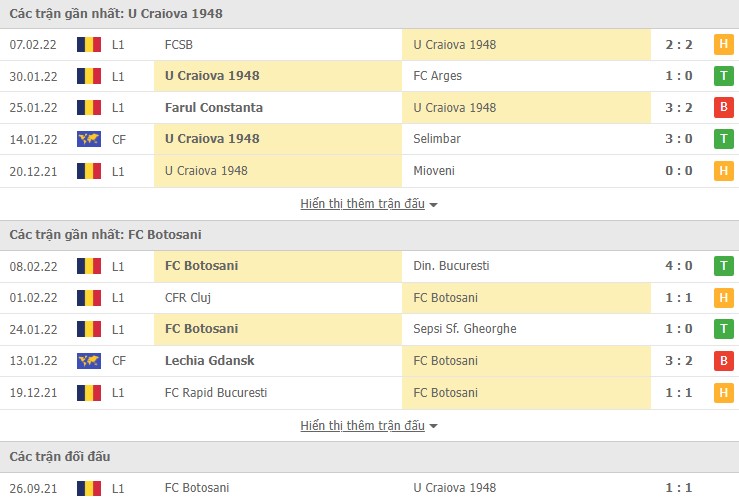Click Romania flag in 30.01.22 FC Arges row
The image size is (739, 504).
[x=89, y=76]
